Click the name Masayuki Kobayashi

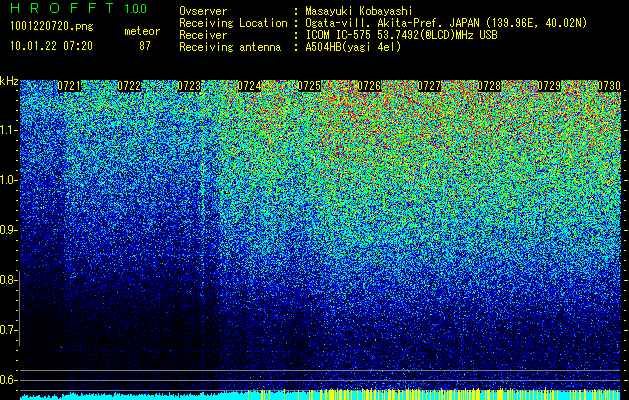tap(359, 11)
